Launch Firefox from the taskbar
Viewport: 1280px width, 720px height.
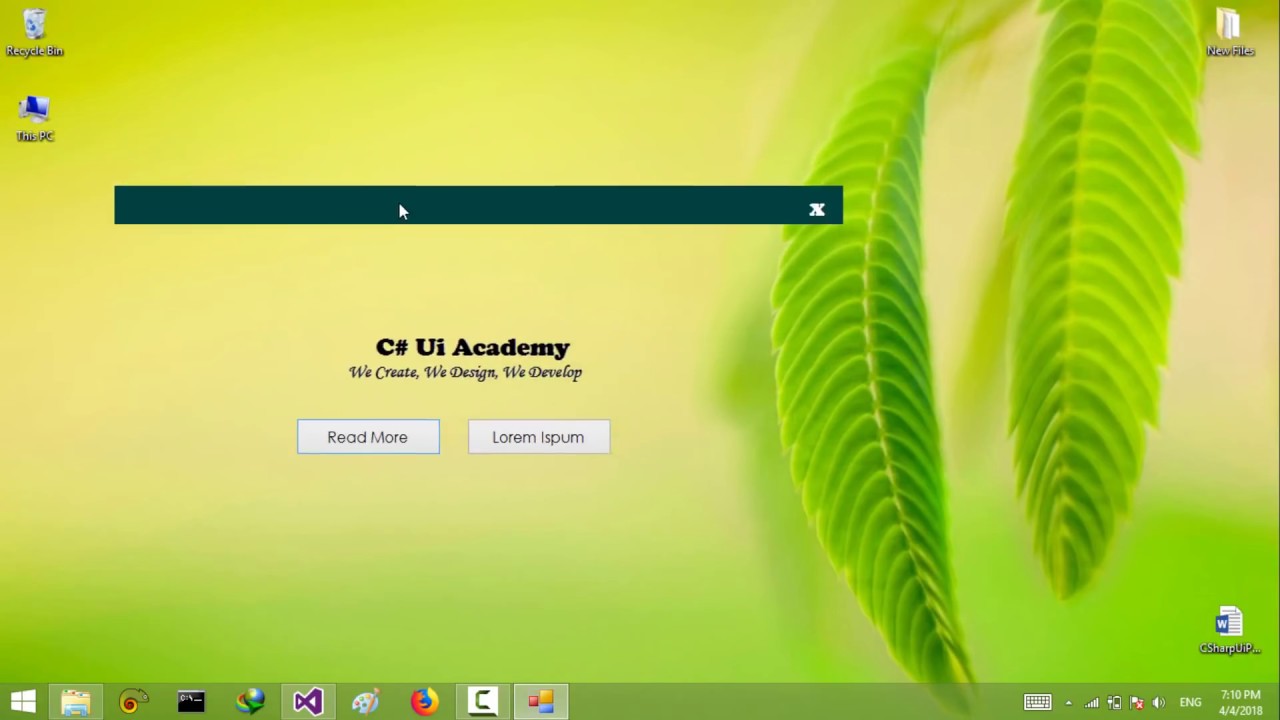pos(424,702)
